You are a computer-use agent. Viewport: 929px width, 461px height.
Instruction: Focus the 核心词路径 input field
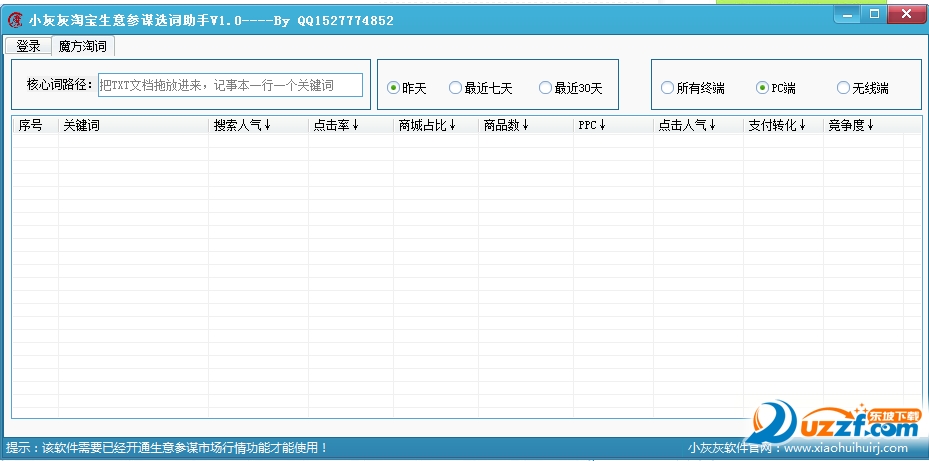click(230, 85)
